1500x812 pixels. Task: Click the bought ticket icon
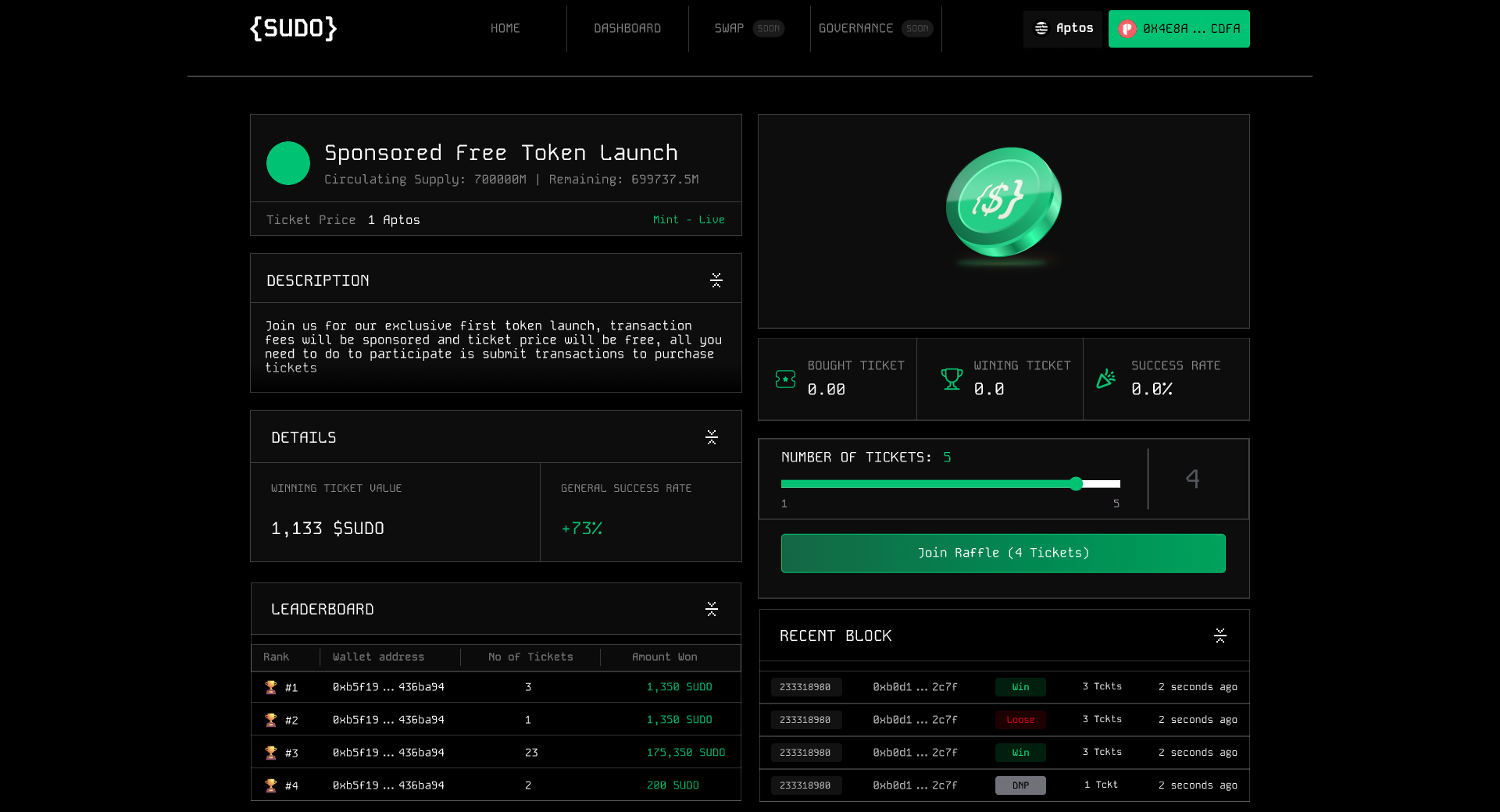tap(785, 379)
